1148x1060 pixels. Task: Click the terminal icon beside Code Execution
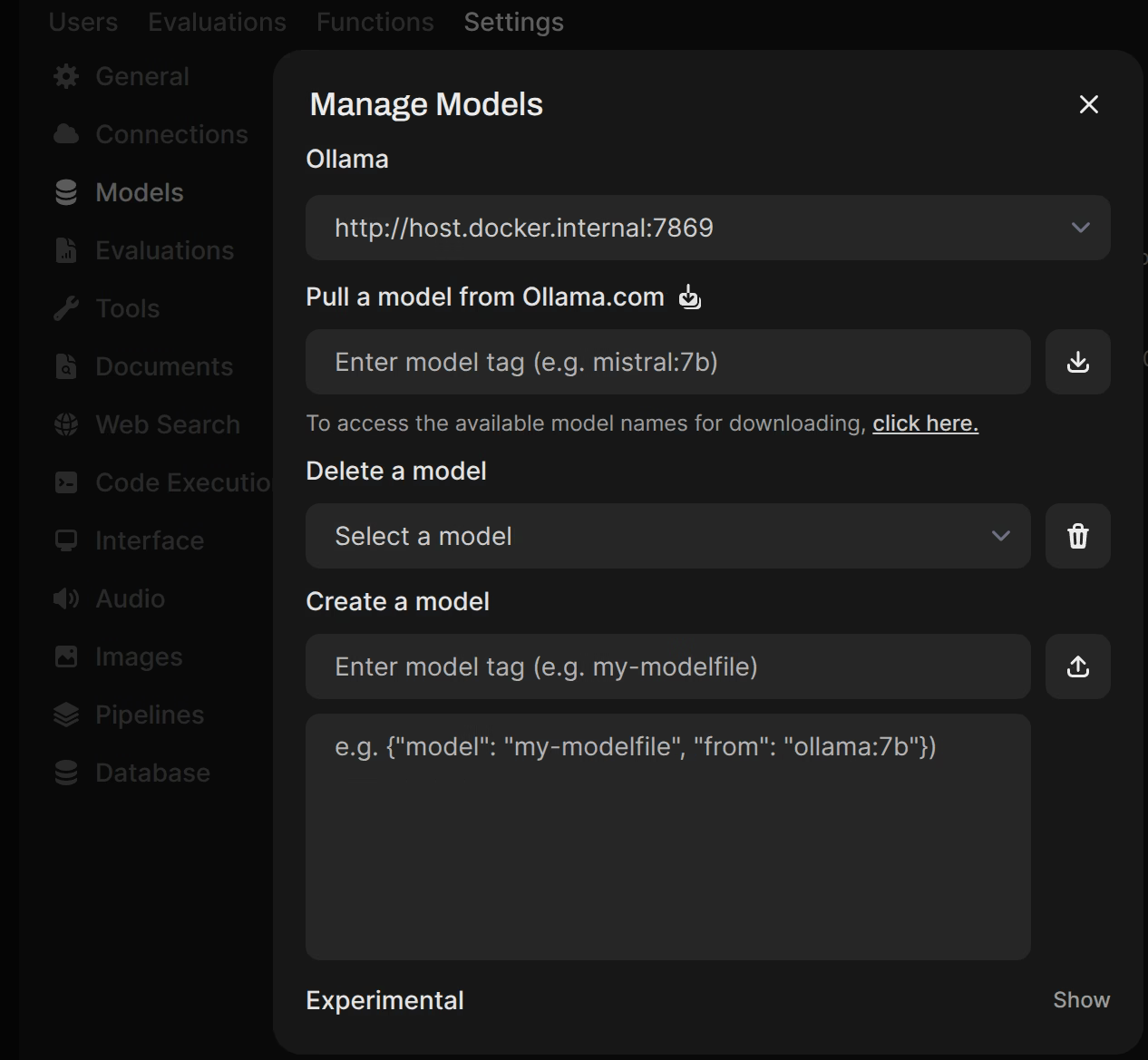tap(66, 482)
